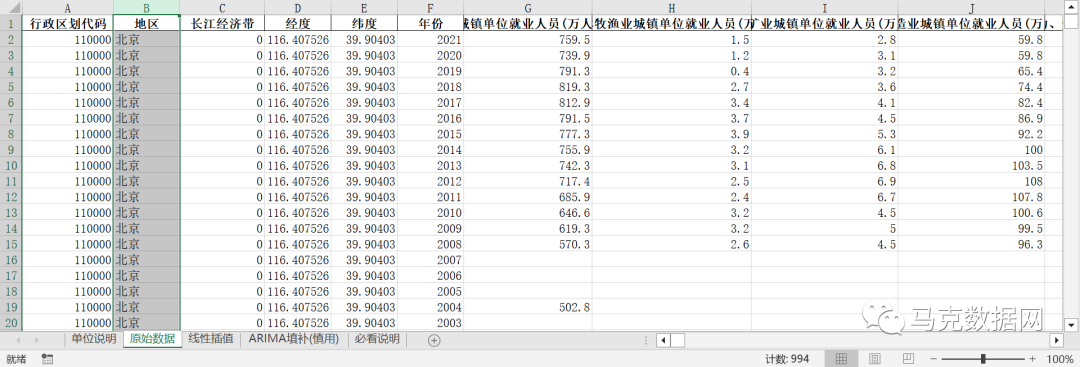Select row 1 header
Image resolution: width=1080 pixels, height=367 pixels.
[x=11, y=23]
